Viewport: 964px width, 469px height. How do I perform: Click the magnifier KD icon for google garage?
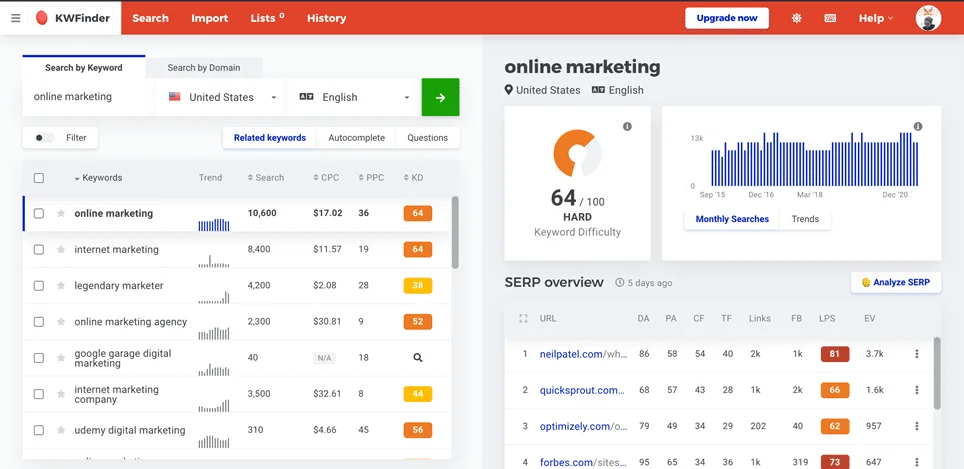(x=418, y=358)
